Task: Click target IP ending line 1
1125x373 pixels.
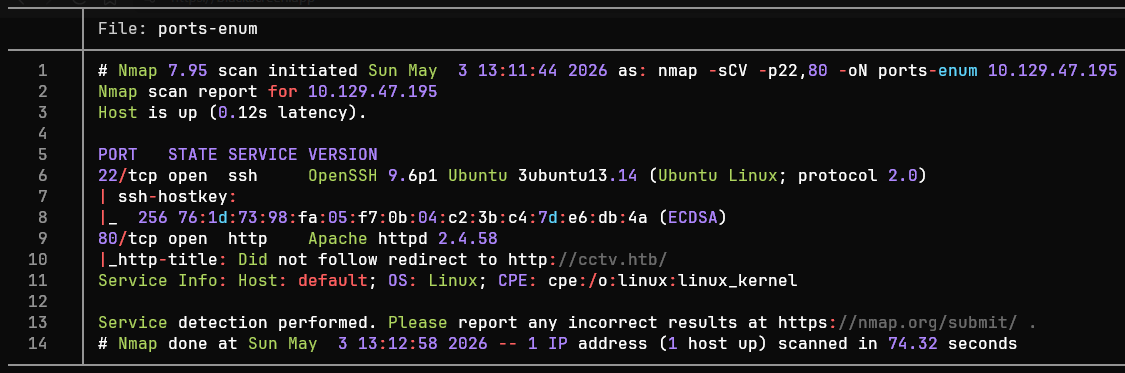Action: tap(1052, 71)
